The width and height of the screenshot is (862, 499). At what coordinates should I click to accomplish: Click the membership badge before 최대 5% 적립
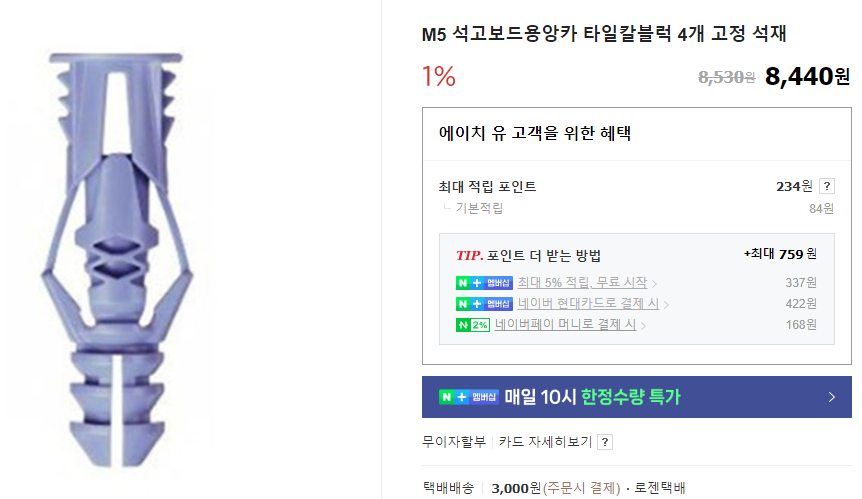pyautogui.click(x=484, y=283)
